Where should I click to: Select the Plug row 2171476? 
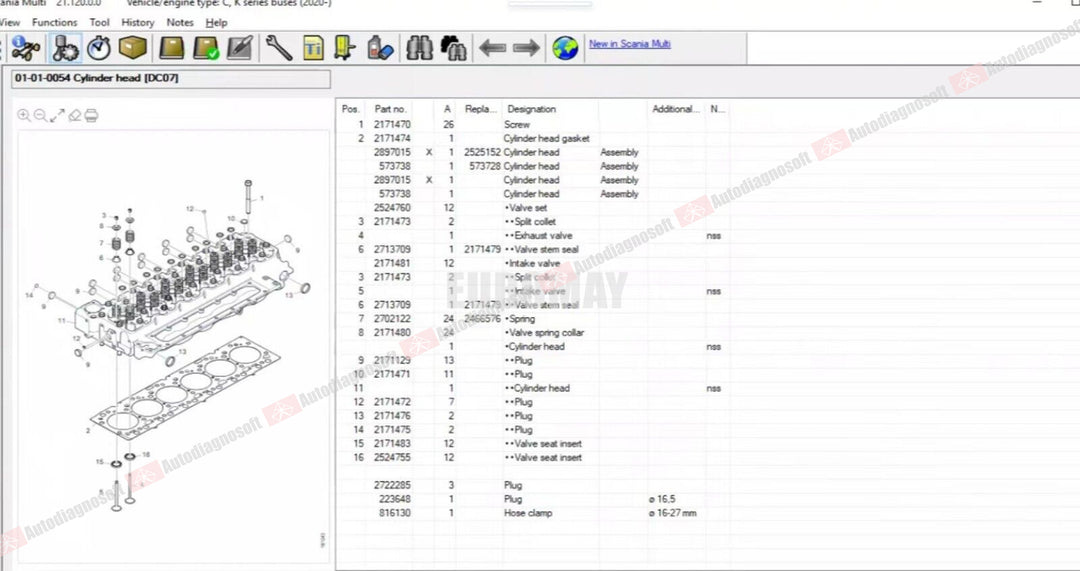tap(533, 416)
